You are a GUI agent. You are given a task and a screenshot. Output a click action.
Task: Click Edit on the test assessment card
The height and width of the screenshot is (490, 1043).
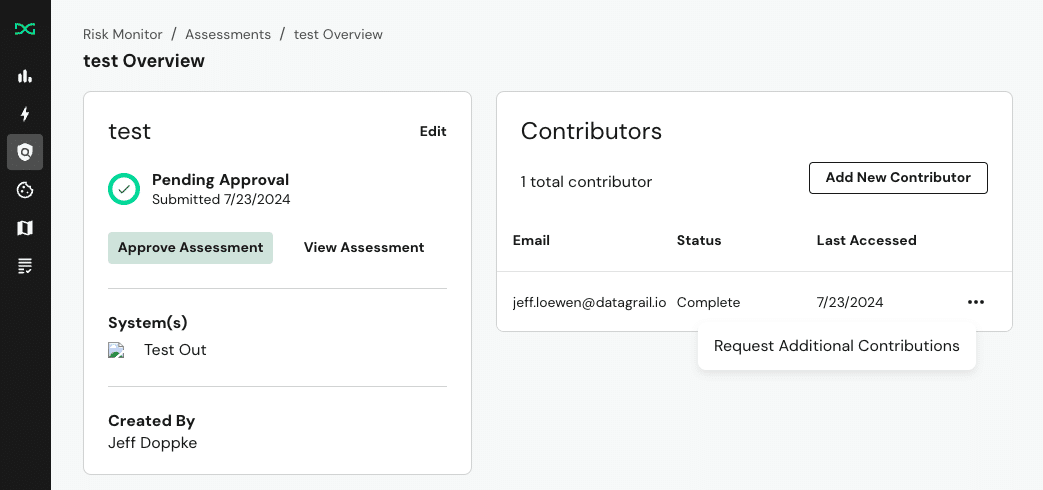433,131
